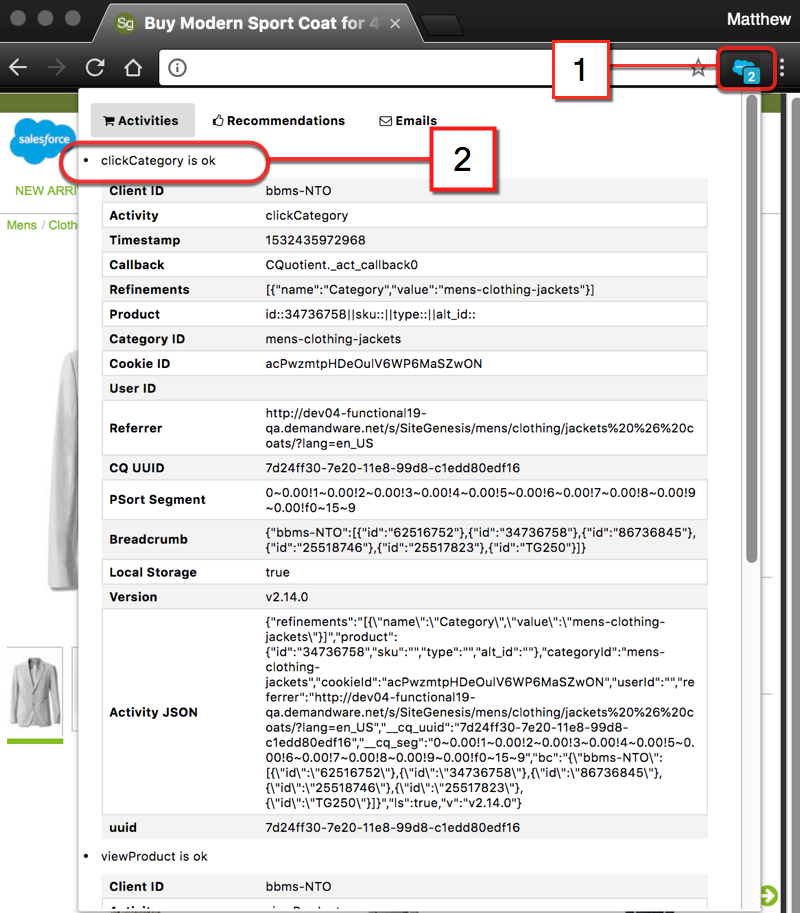Switch to the Activities tab
Viewport: 800px width, 913px height.
[142, 121]
